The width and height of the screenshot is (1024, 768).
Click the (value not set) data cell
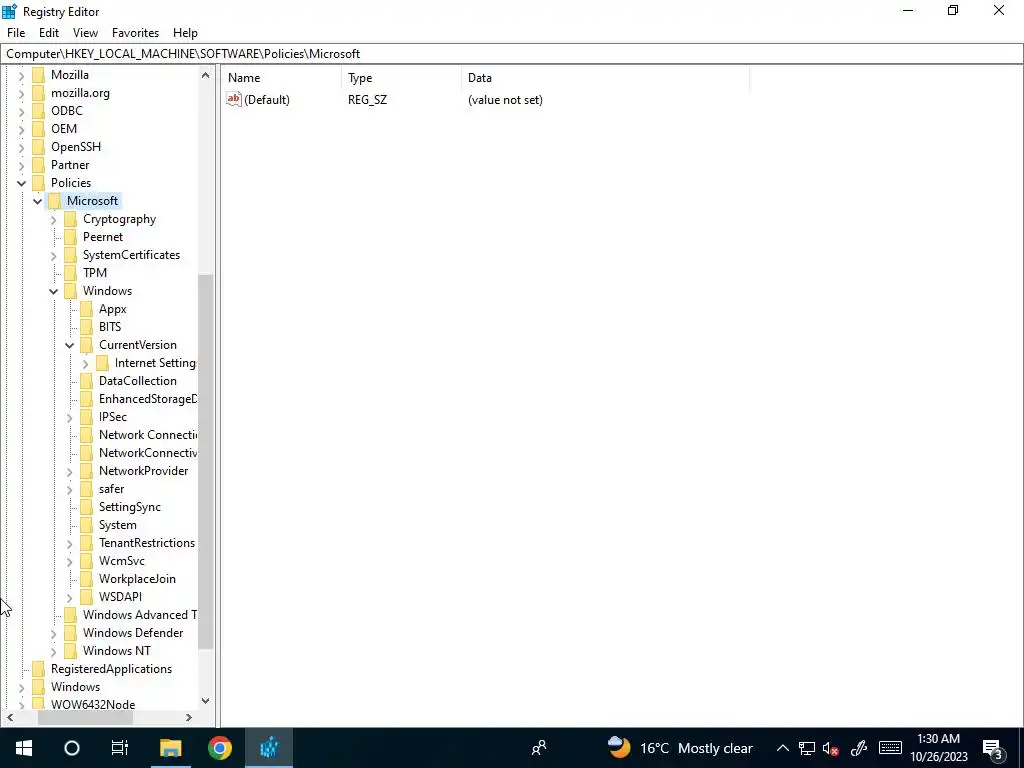[x=505, y=100]
